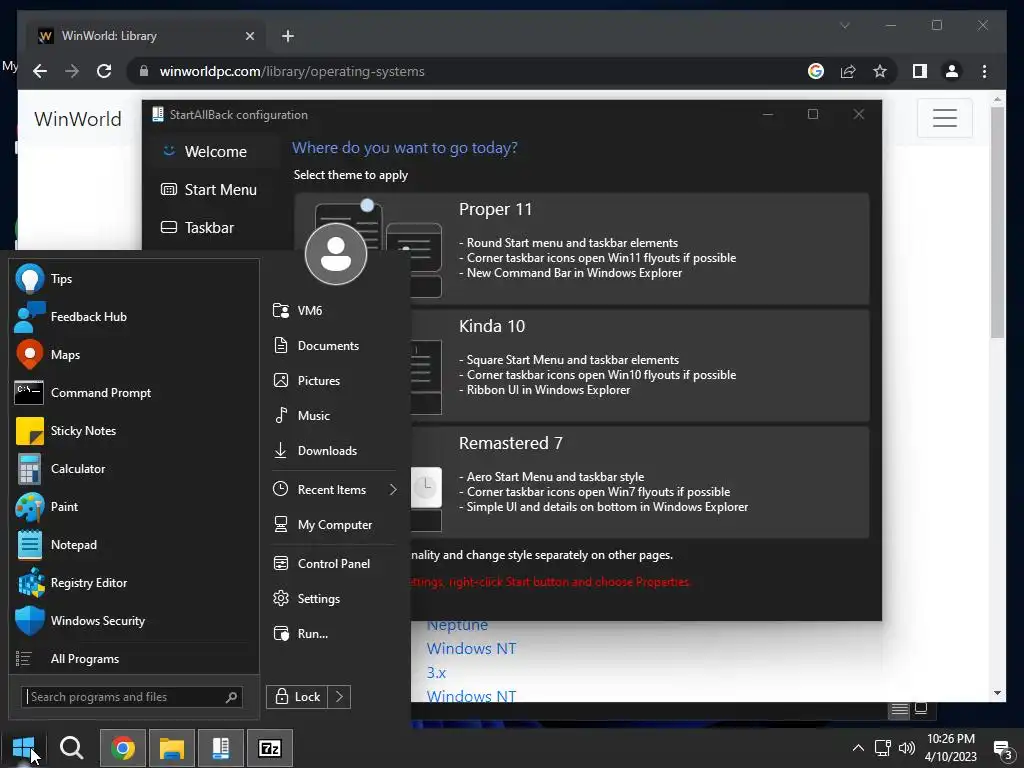Expand Recent Items submenu
The height and width of the screenshot is (768, 1024).
pos(334,489)
